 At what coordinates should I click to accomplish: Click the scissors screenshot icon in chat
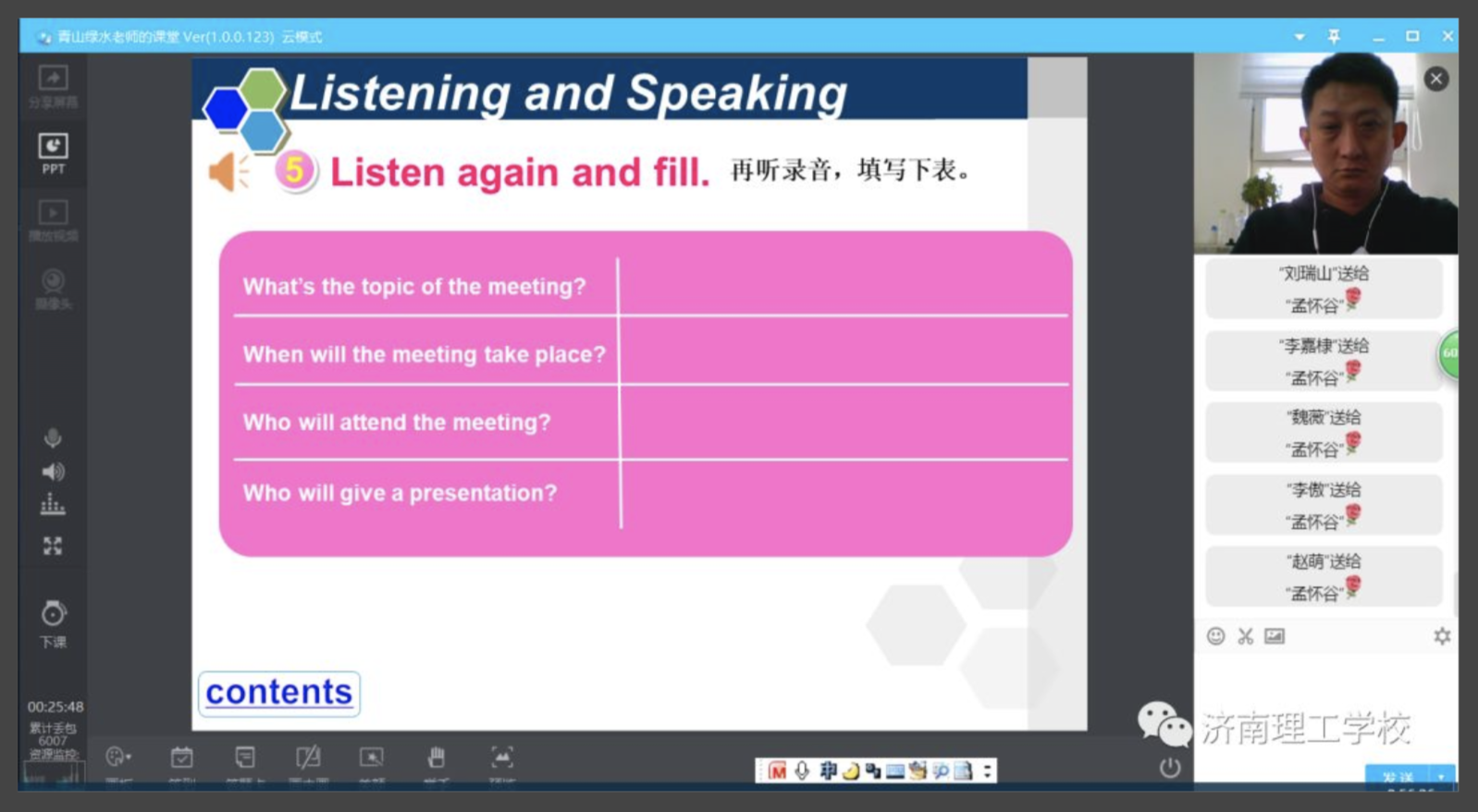pos(1245,636)
